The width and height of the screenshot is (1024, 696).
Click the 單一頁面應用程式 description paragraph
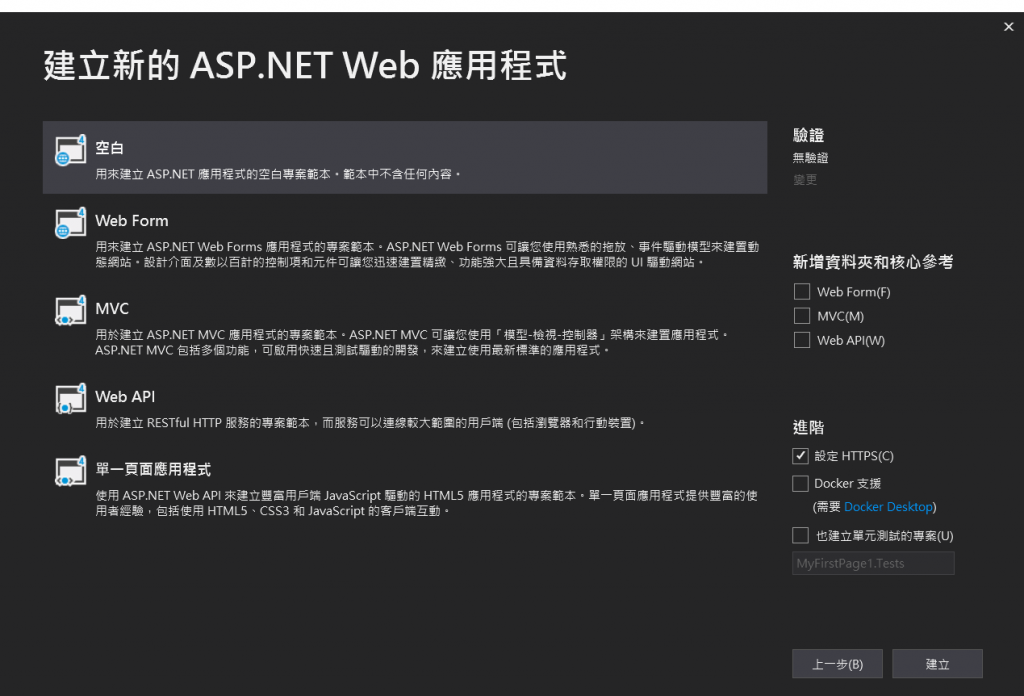click(x=426, y=503)
